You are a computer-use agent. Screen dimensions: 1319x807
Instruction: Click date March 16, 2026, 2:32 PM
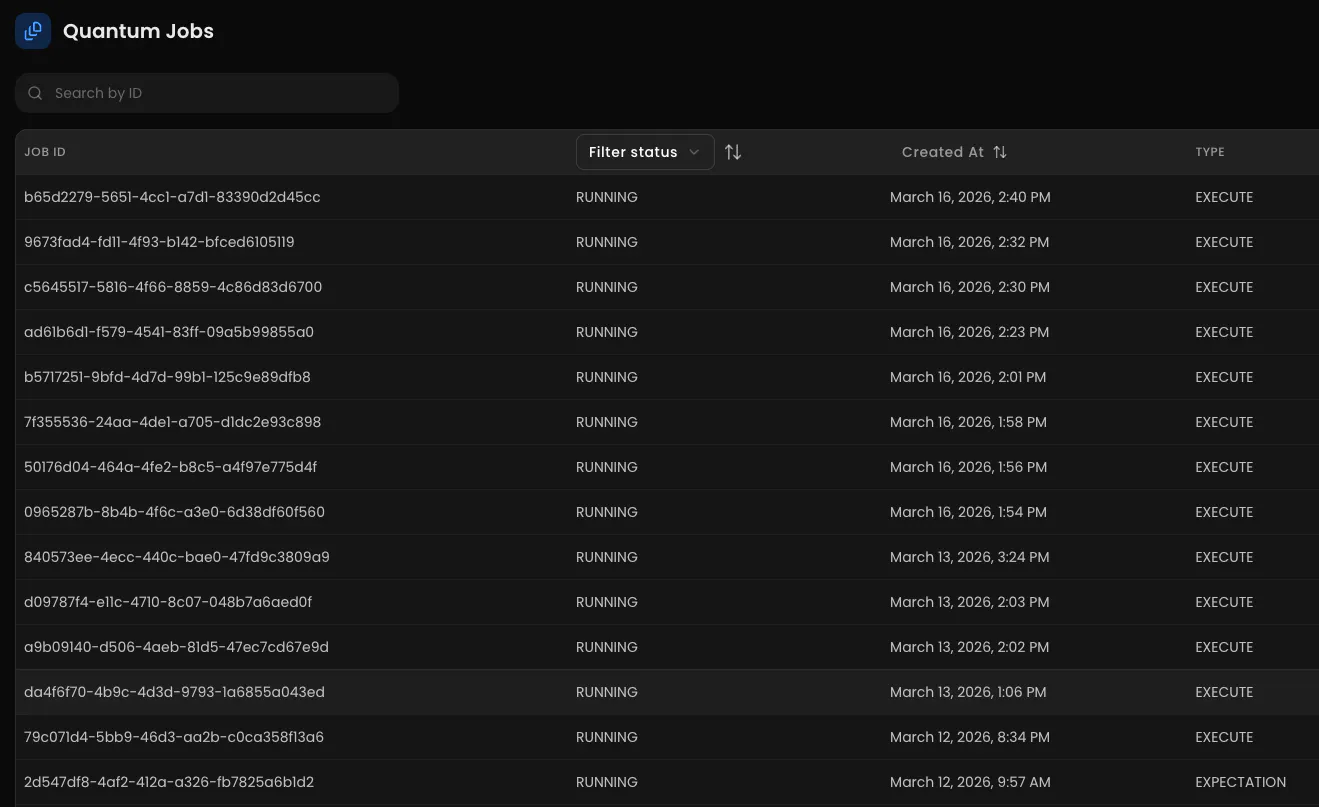(x=970, y=242)
